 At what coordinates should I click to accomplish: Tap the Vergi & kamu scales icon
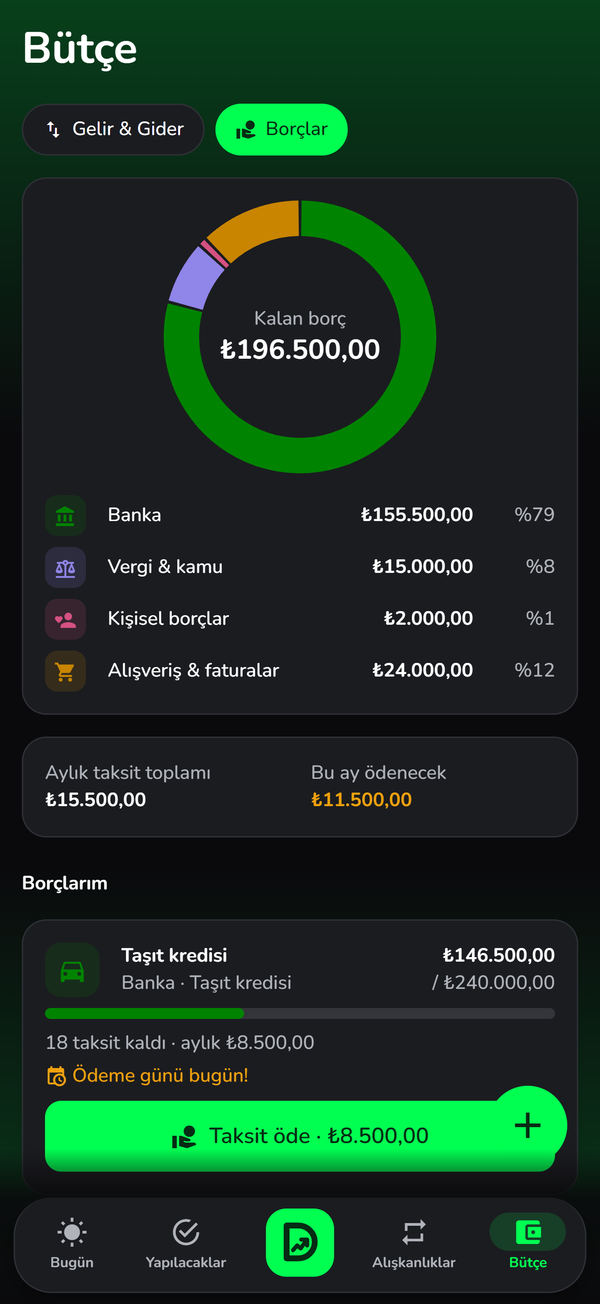(66, 567)
